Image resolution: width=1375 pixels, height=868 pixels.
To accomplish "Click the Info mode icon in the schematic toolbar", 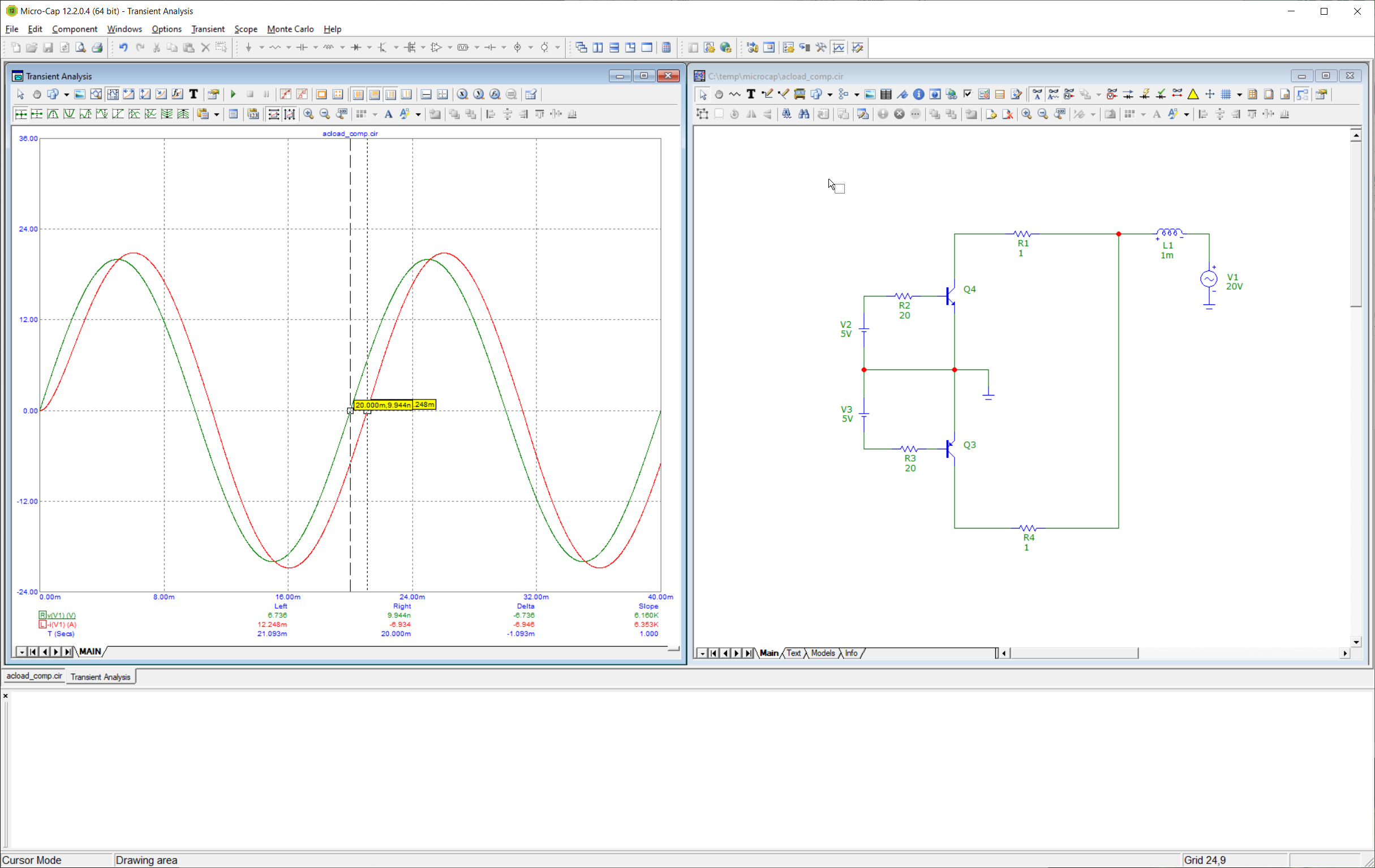I will click(918, 94).
